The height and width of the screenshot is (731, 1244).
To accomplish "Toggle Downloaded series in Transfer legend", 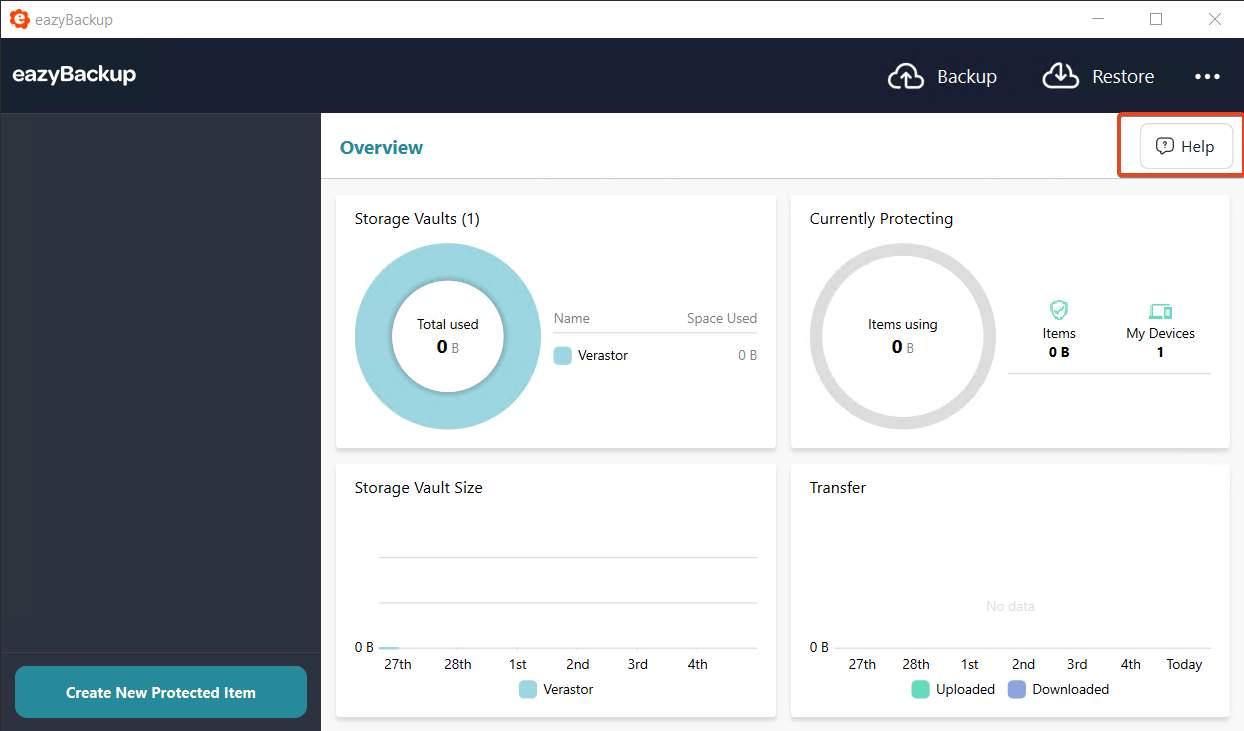I will pos(1059,689).
